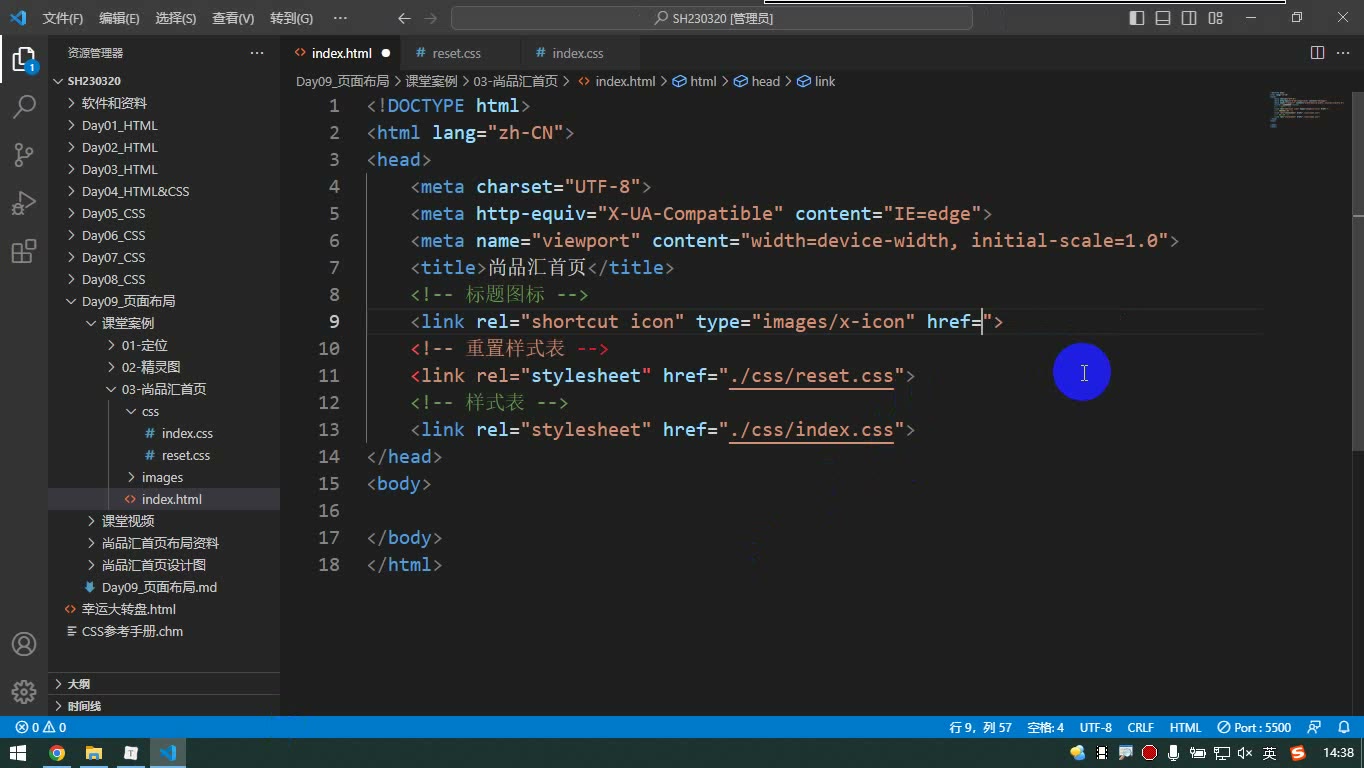This screenshot has height=768, width=1364.
Task: Open Chrome from the Windows taskbar
Action: point(57,753)
